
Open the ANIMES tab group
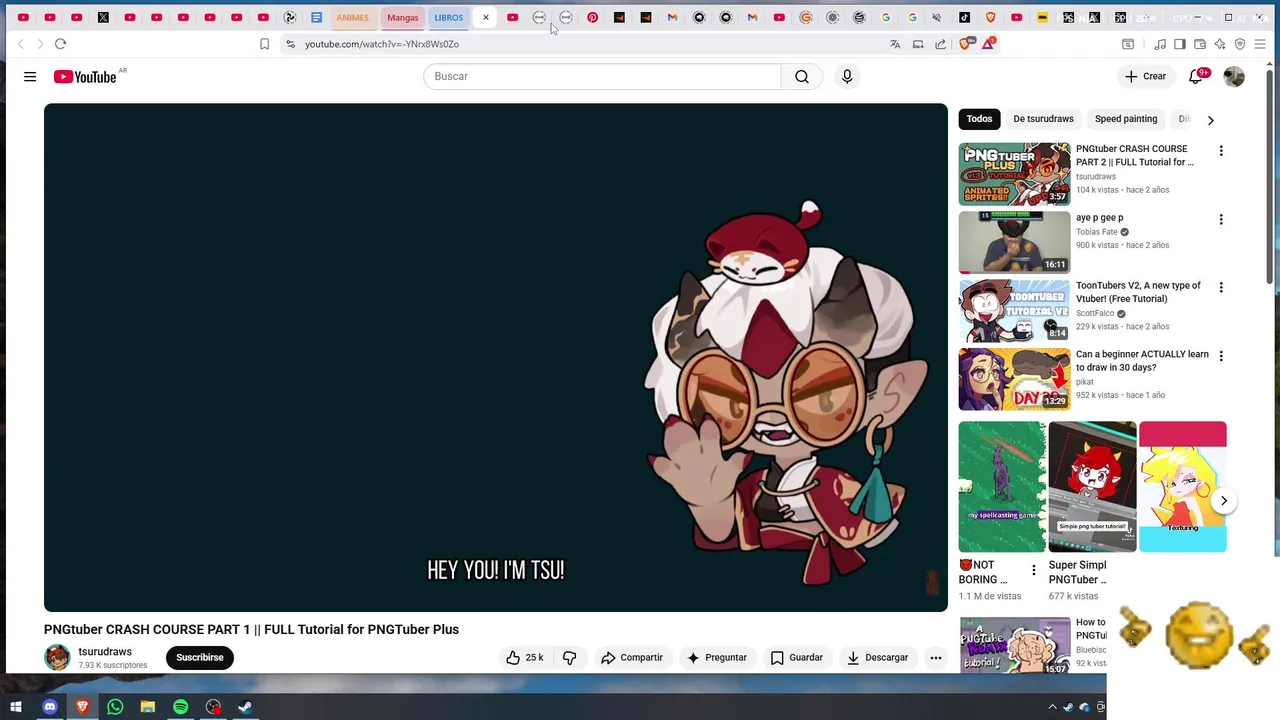pyautogui.click(x=352, y=17)
